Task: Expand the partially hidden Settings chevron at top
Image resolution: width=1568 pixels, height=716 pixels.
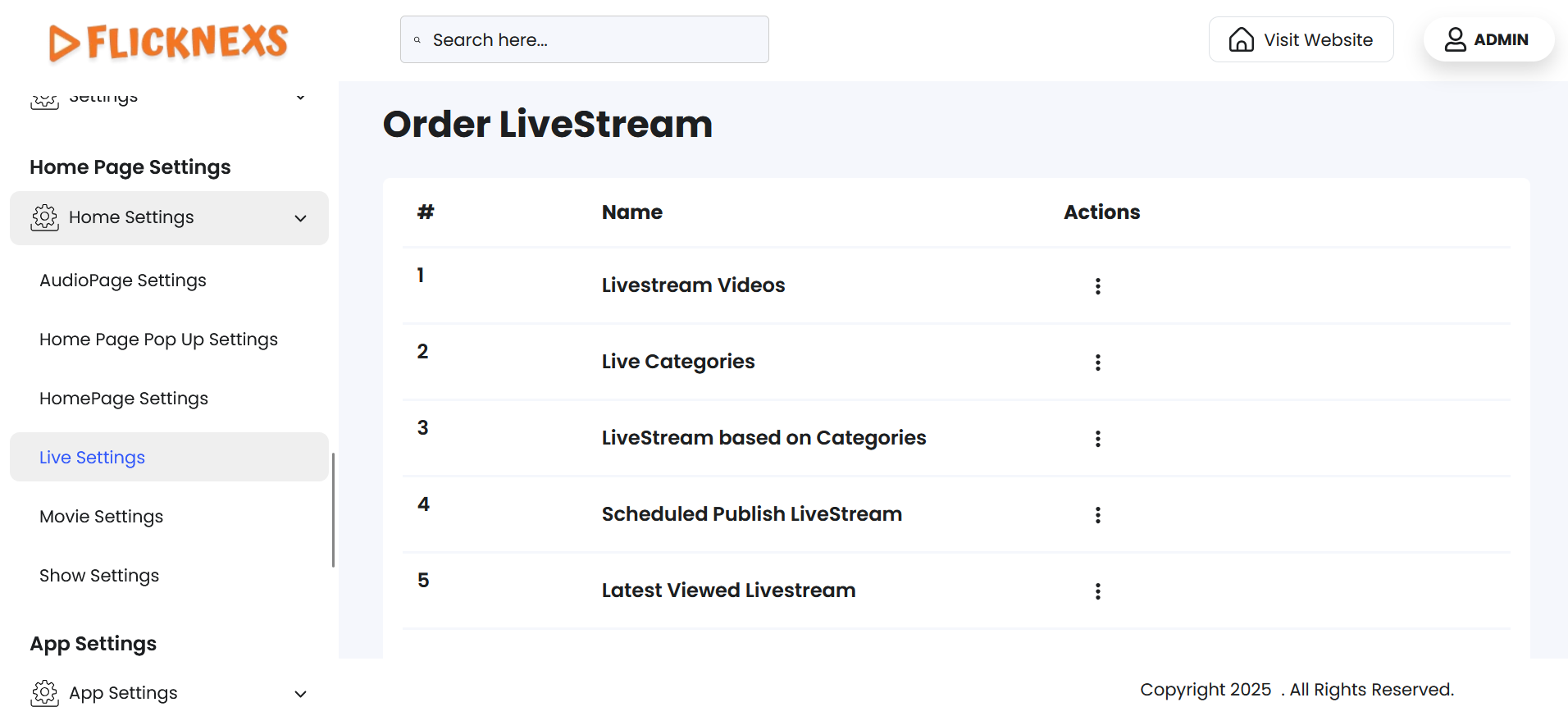Action: 300,98
